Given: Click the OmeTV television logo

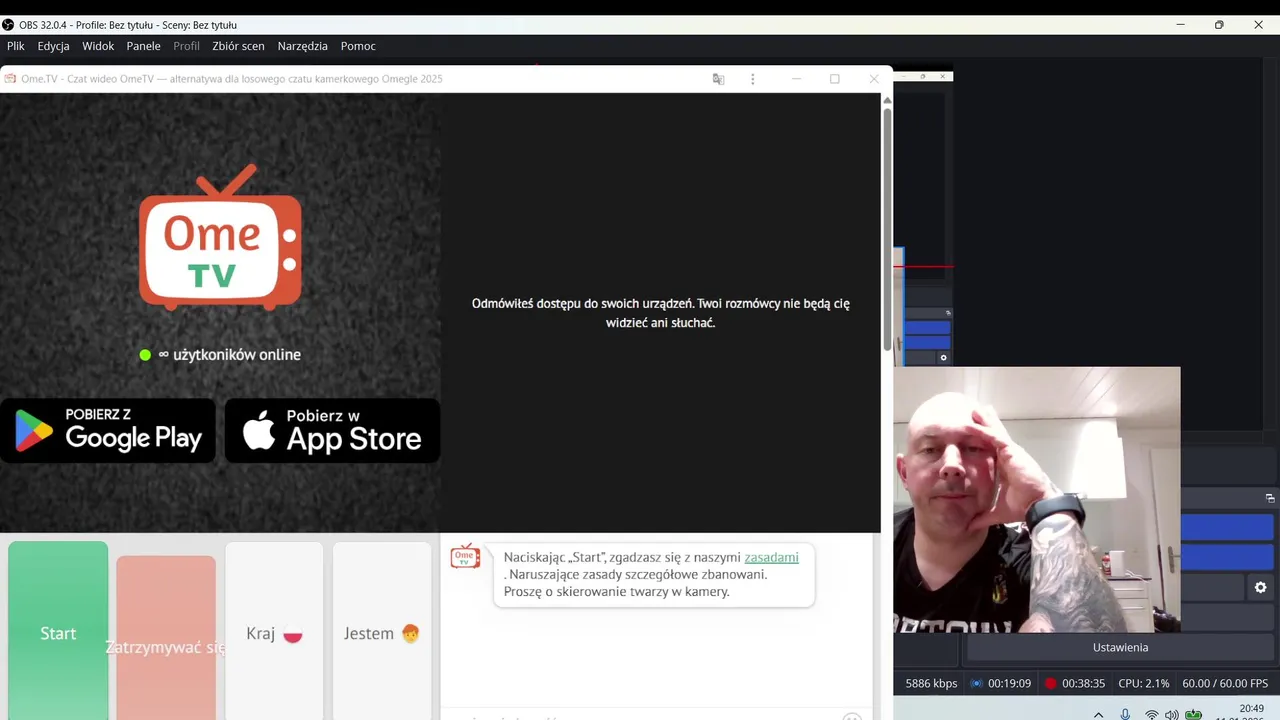Looking at the screenshot, I should tap(220, 238).
